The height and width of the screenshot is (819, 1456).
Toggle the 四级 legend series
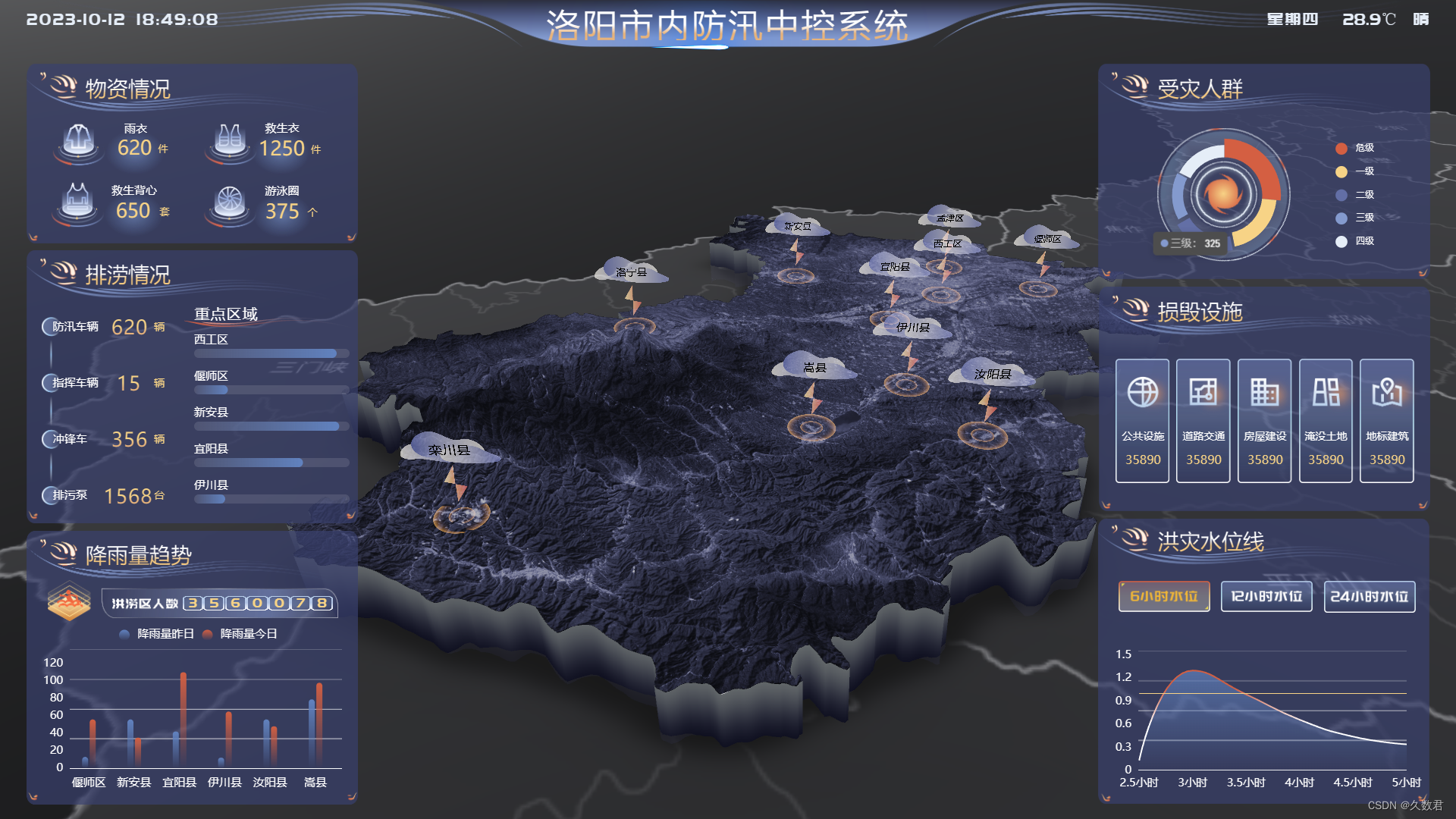pos(1355,241)
